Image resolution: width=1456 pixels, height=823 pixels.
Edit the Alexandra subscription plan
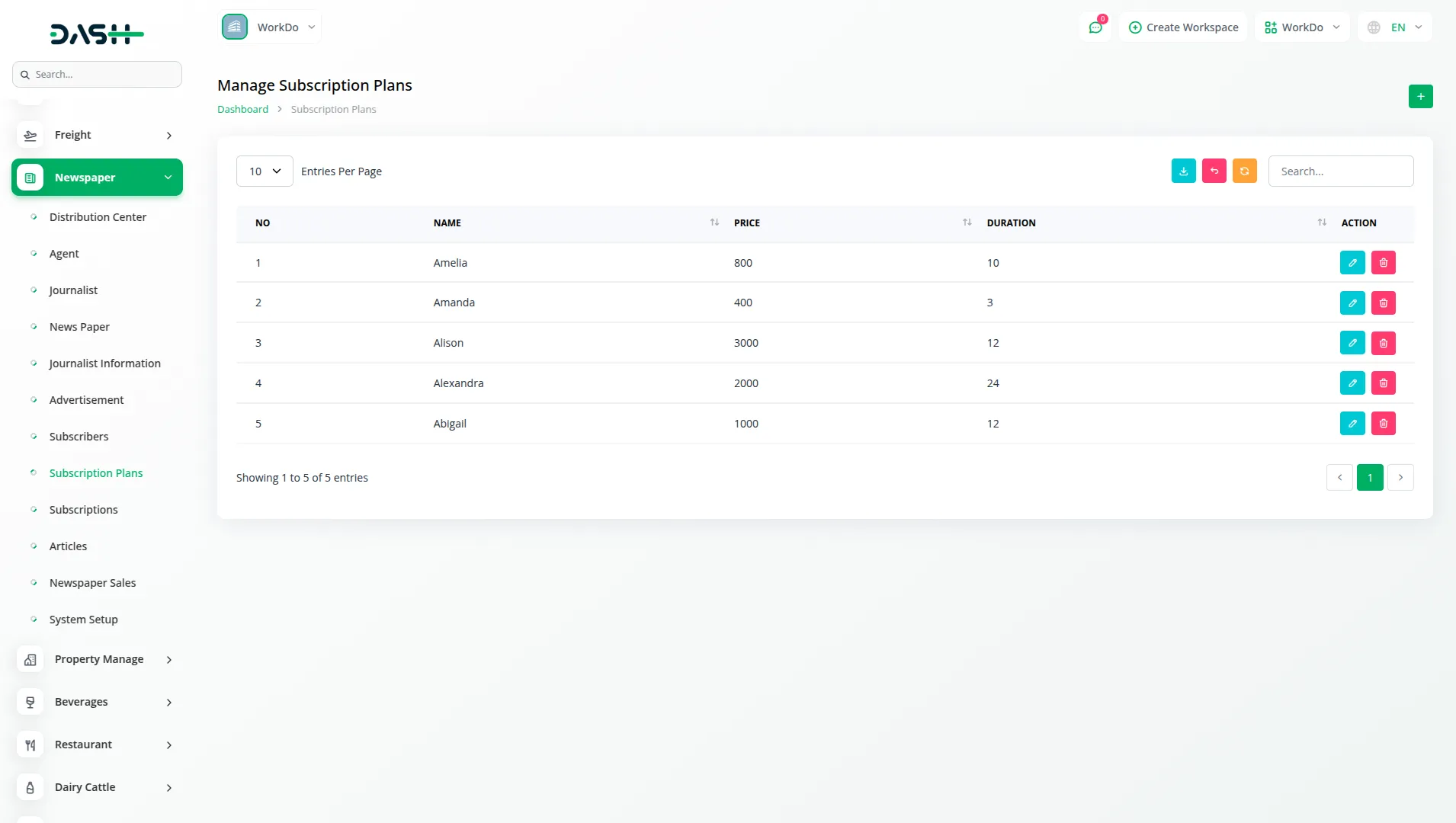pyautogui.click(x=1352, y=383)
